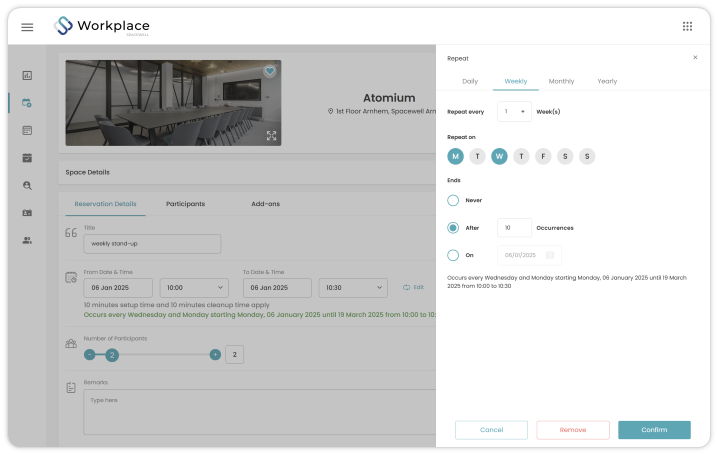Switch to the Monthly tab
The width and height of the screenshot is (718, 455).
561,81
